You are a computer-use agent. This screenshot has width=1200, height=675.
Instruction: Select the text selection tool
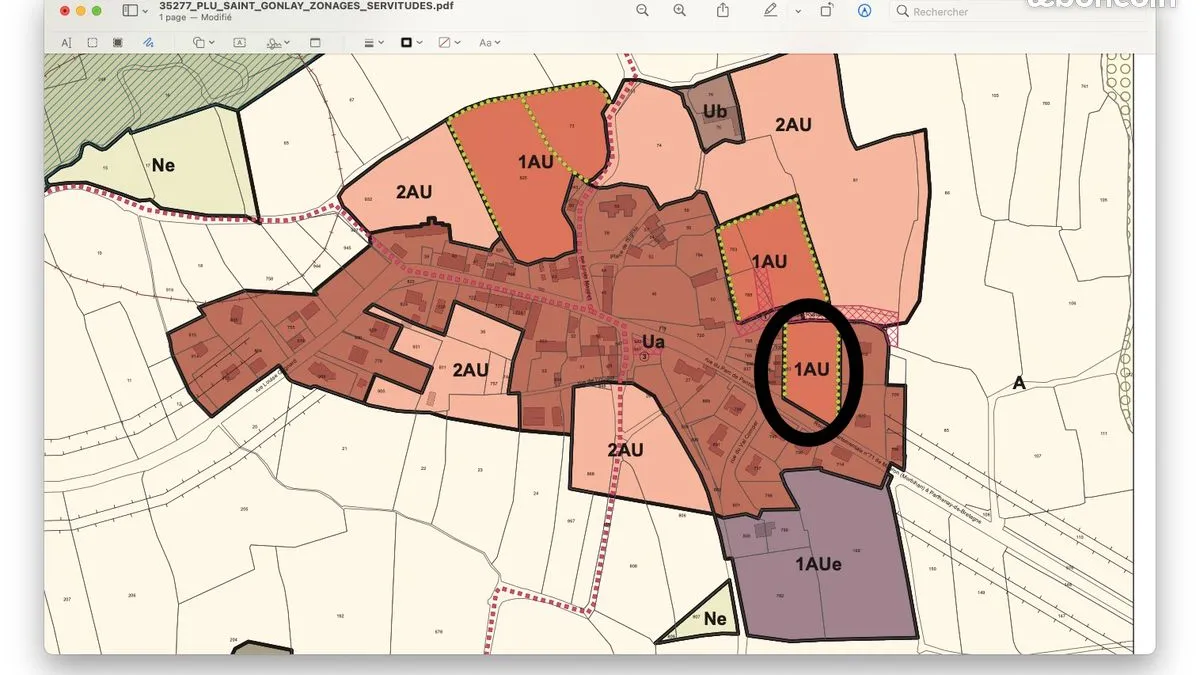click(67, 43)
